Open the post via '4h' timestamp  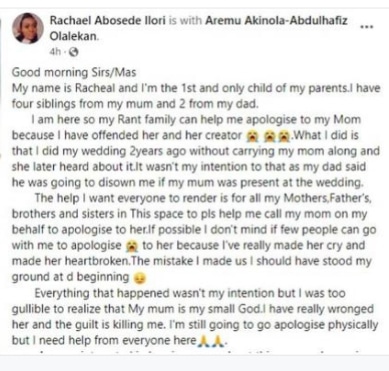[55, 52]
